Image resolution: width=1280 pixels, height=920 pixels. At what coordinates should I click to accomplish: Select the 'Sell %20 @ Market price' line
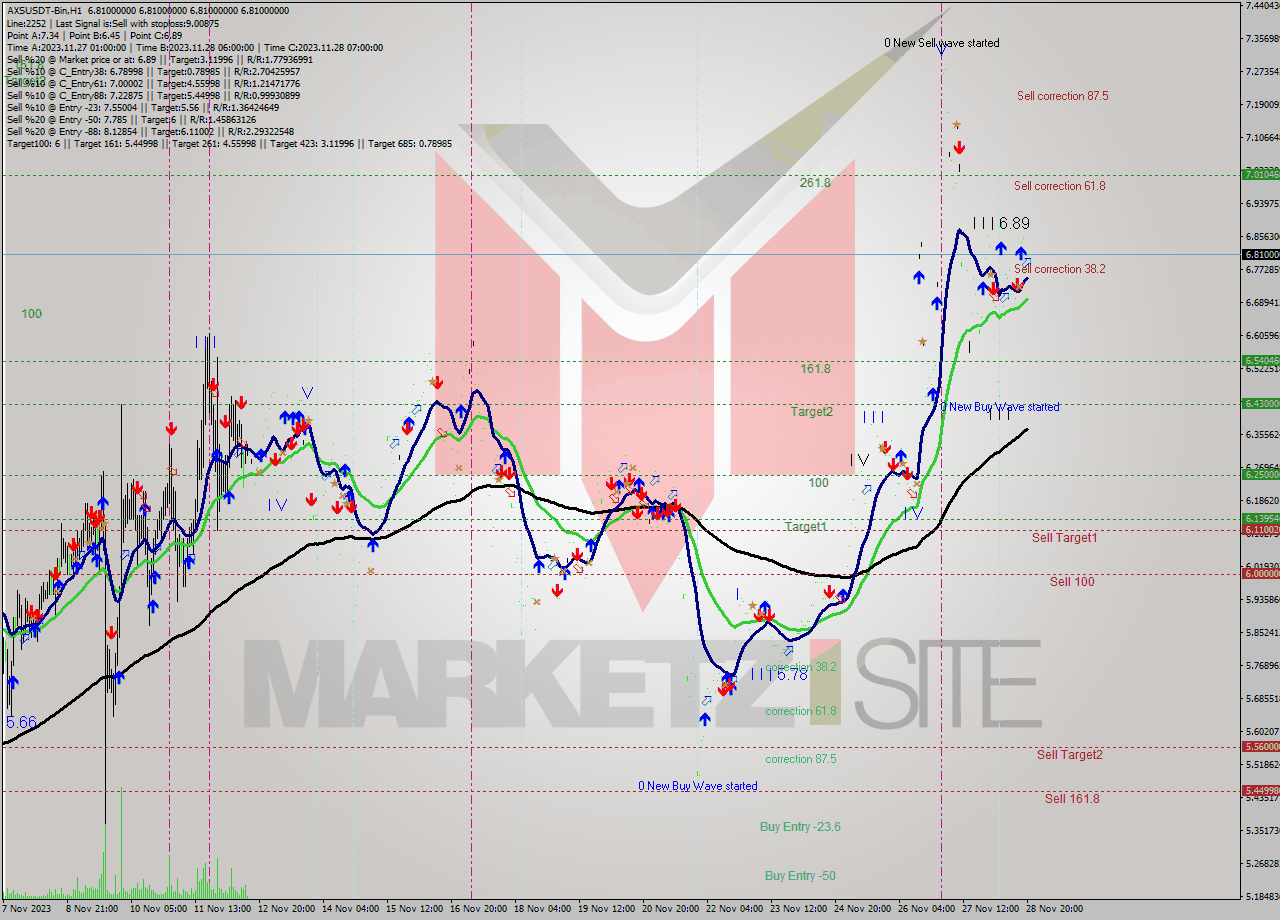[160, 59]
